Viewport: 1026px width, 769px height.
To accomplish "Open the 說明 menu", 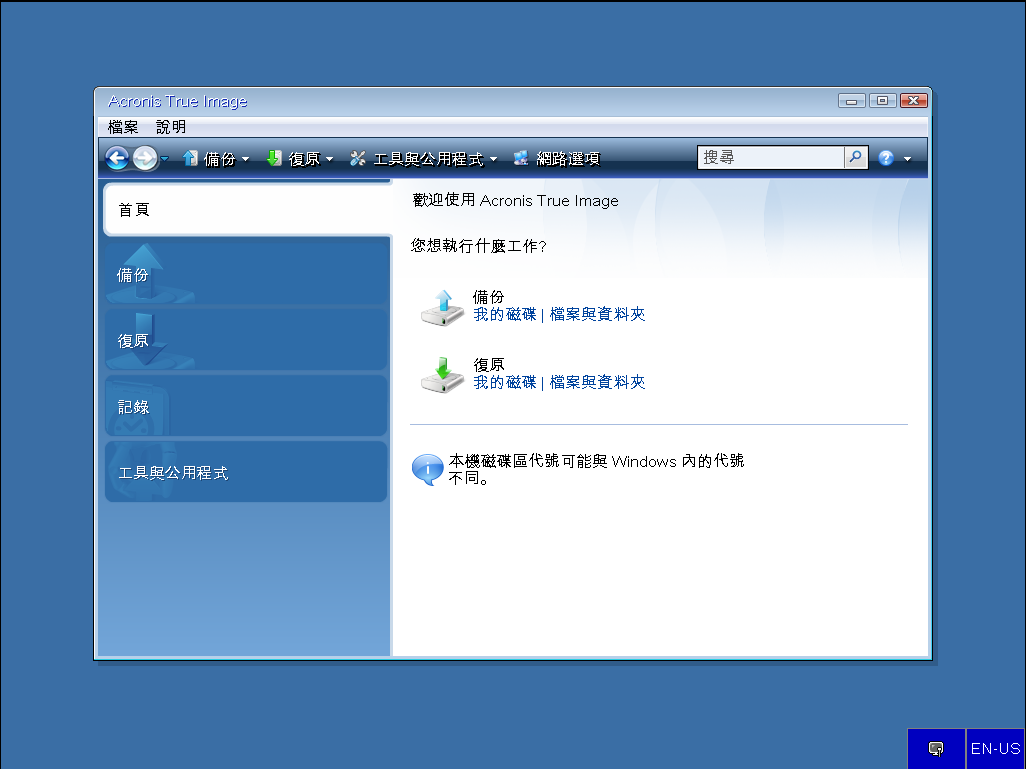I will pyautogui.click(x=171, y=127).
